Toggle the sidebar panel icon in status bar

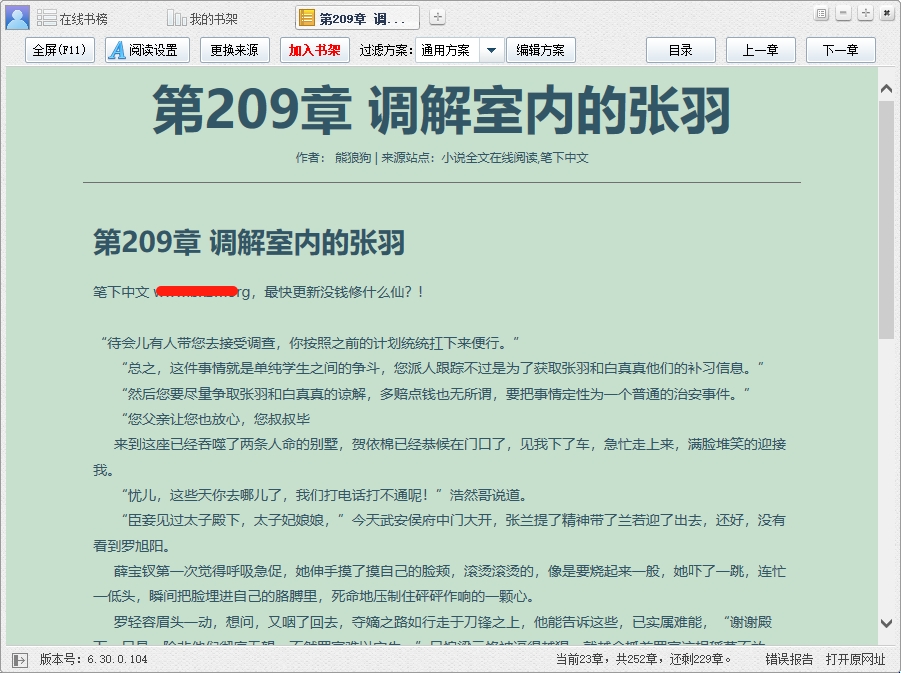pos(20,659)
